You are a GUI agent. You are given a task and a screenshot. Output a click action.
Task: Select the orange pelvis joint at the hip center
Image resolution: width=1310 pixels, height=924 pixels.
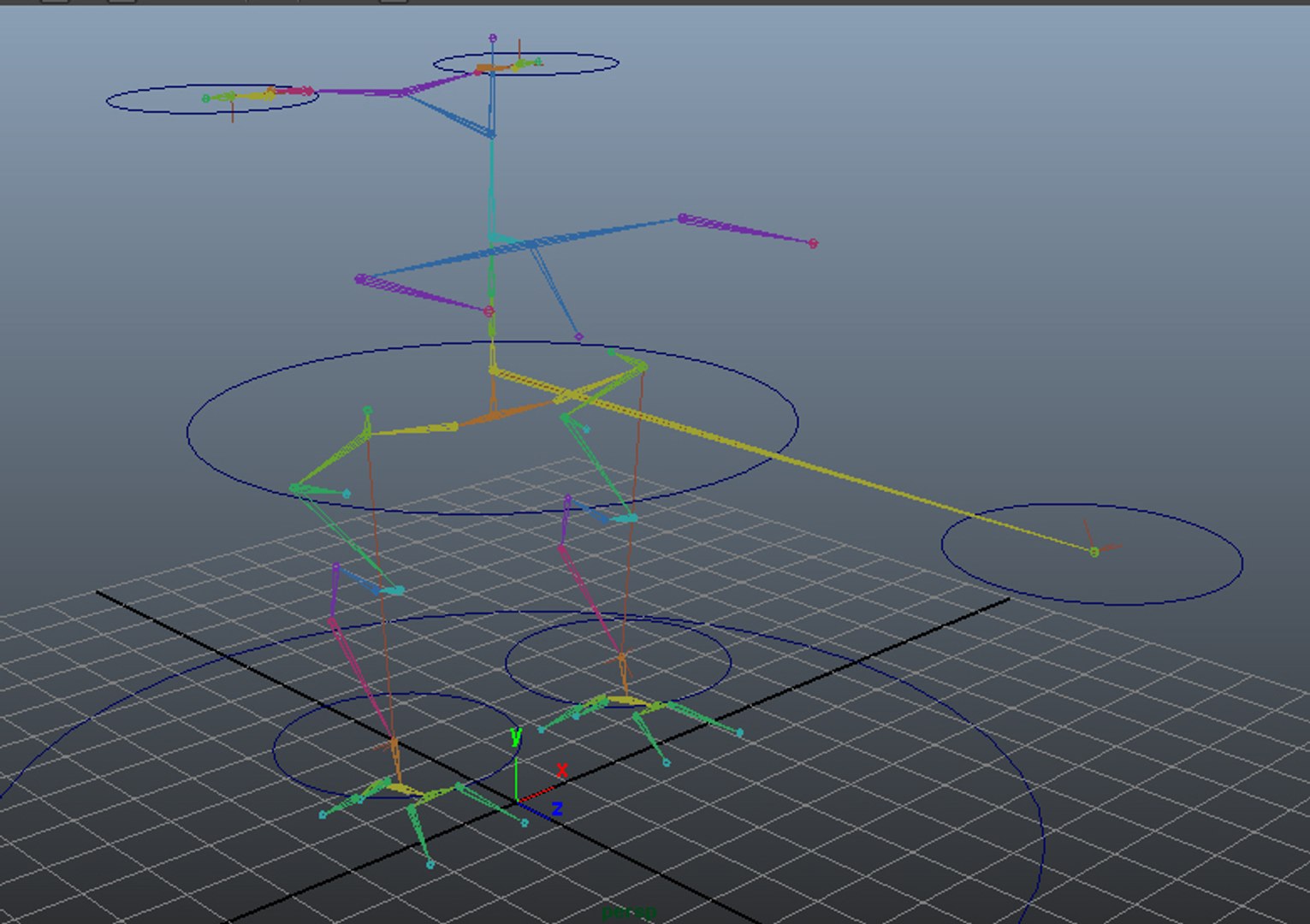coord(495,417)
